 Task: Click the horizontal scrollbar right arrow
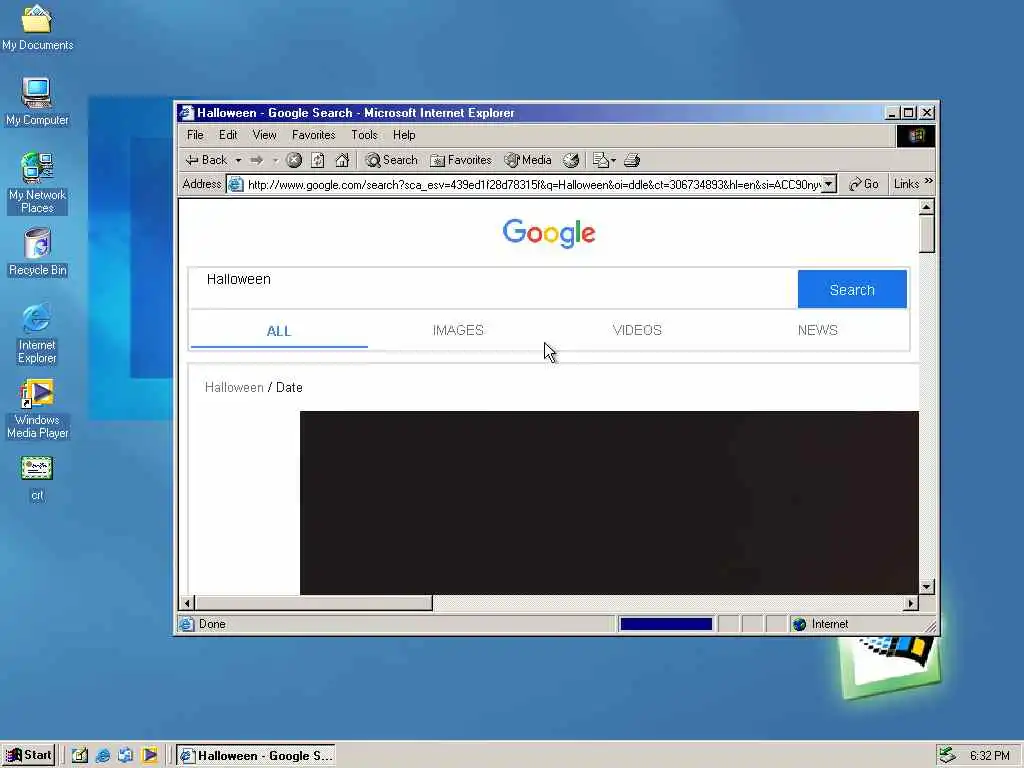click(x=911, y=603)
